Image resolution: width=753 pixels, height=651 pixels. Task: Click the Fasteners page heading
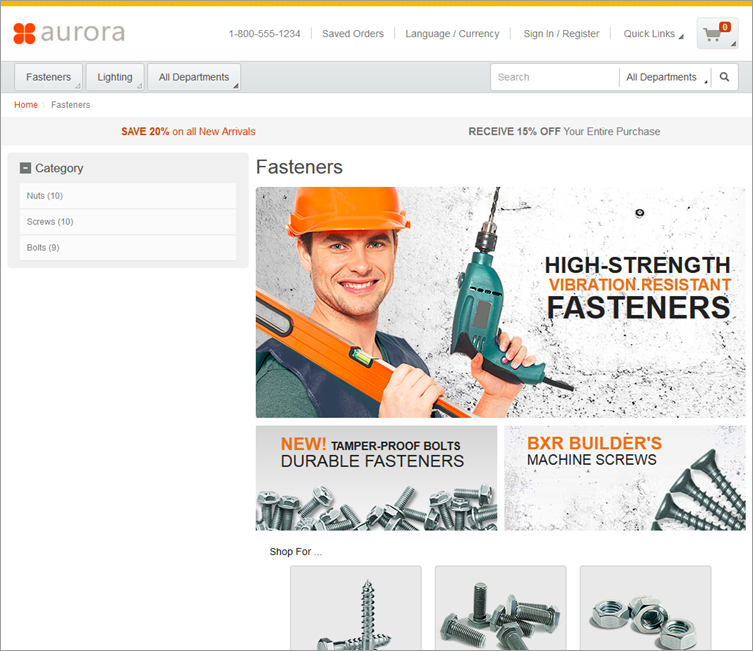pyautogui.click(x=299, y=167)
